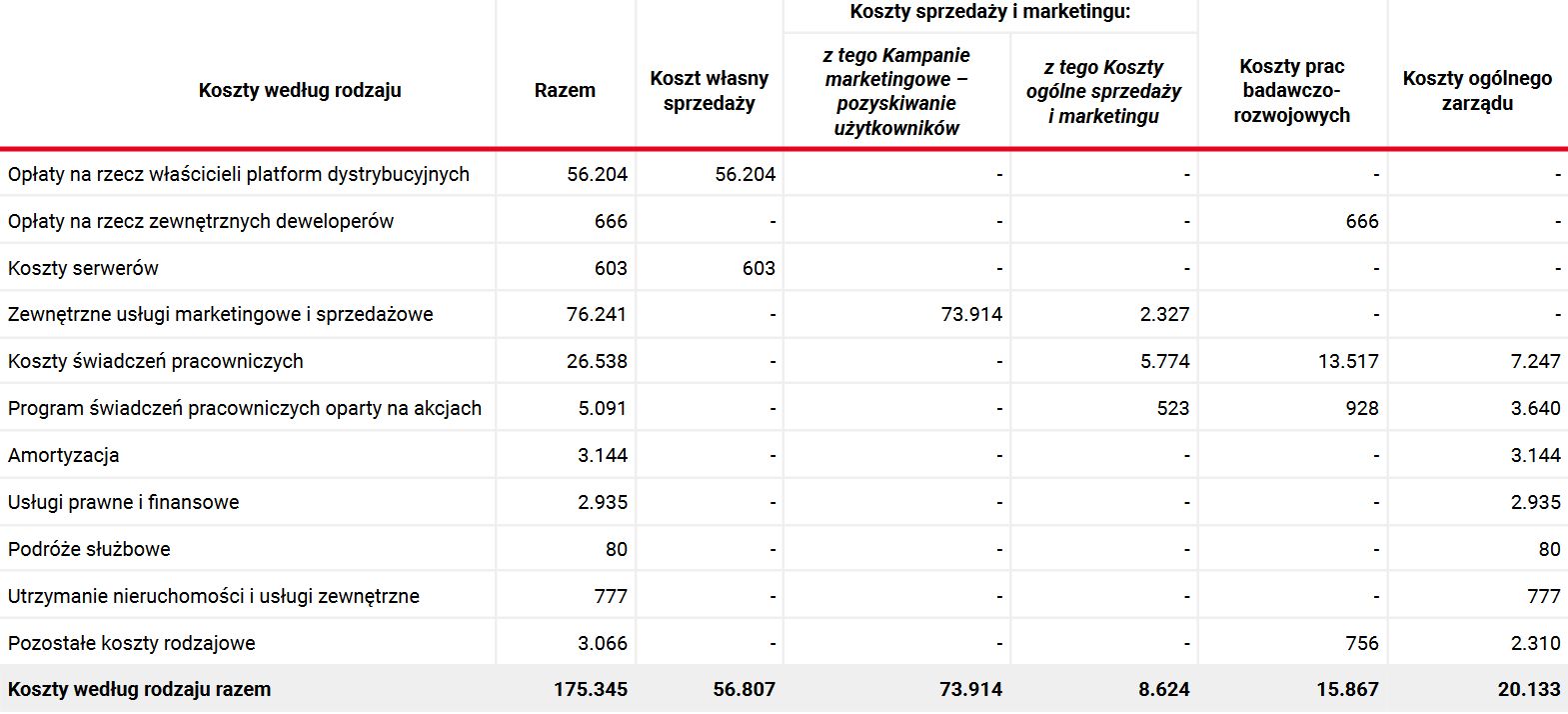
Task: Click the 756 value
Action: click(1362, 643)
